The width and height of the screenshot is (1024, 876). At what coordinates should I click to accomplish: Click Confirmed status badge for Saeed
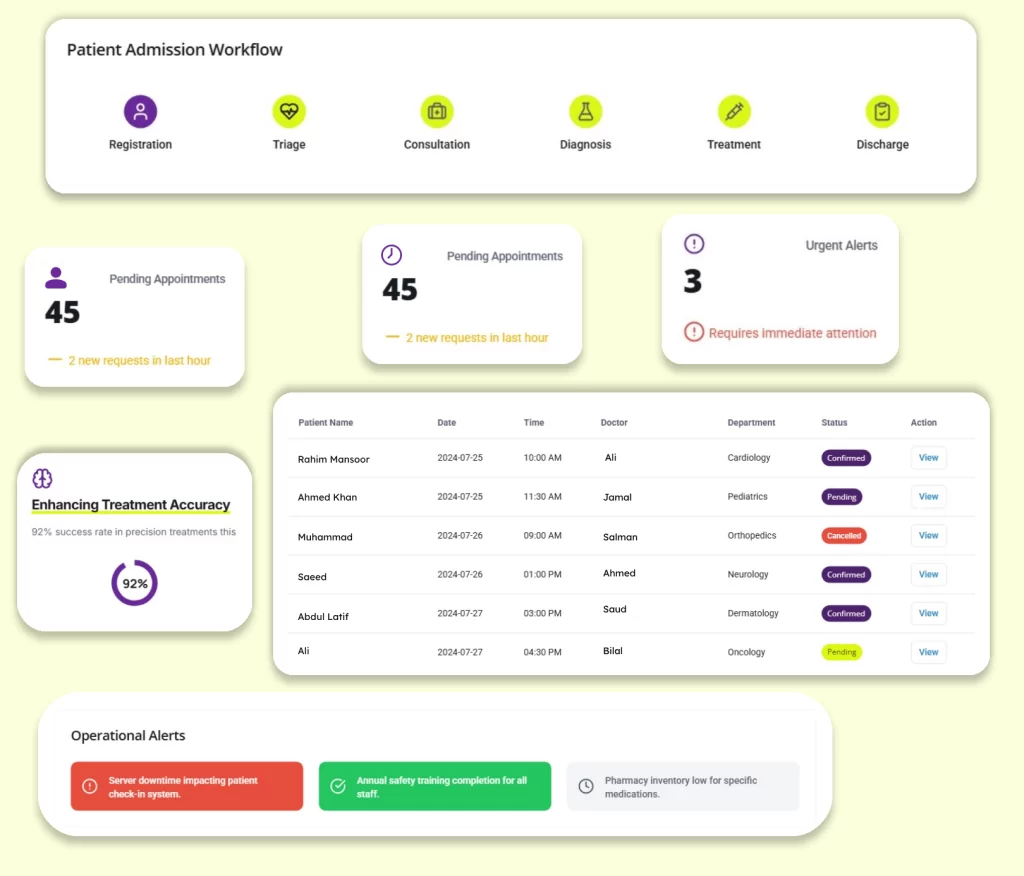click(x=846, y=575)
